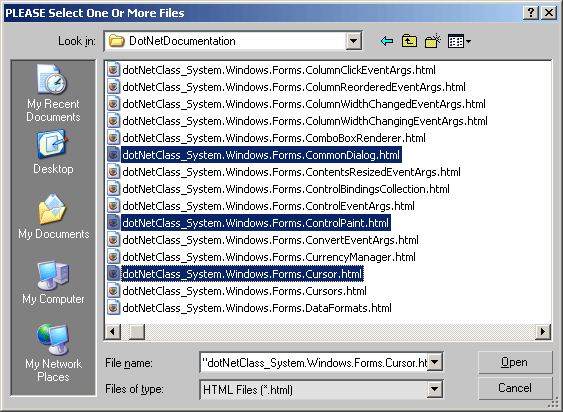The image size is (563, 412).
Task: Open My Recent Documents place
Action: (53, 93)
